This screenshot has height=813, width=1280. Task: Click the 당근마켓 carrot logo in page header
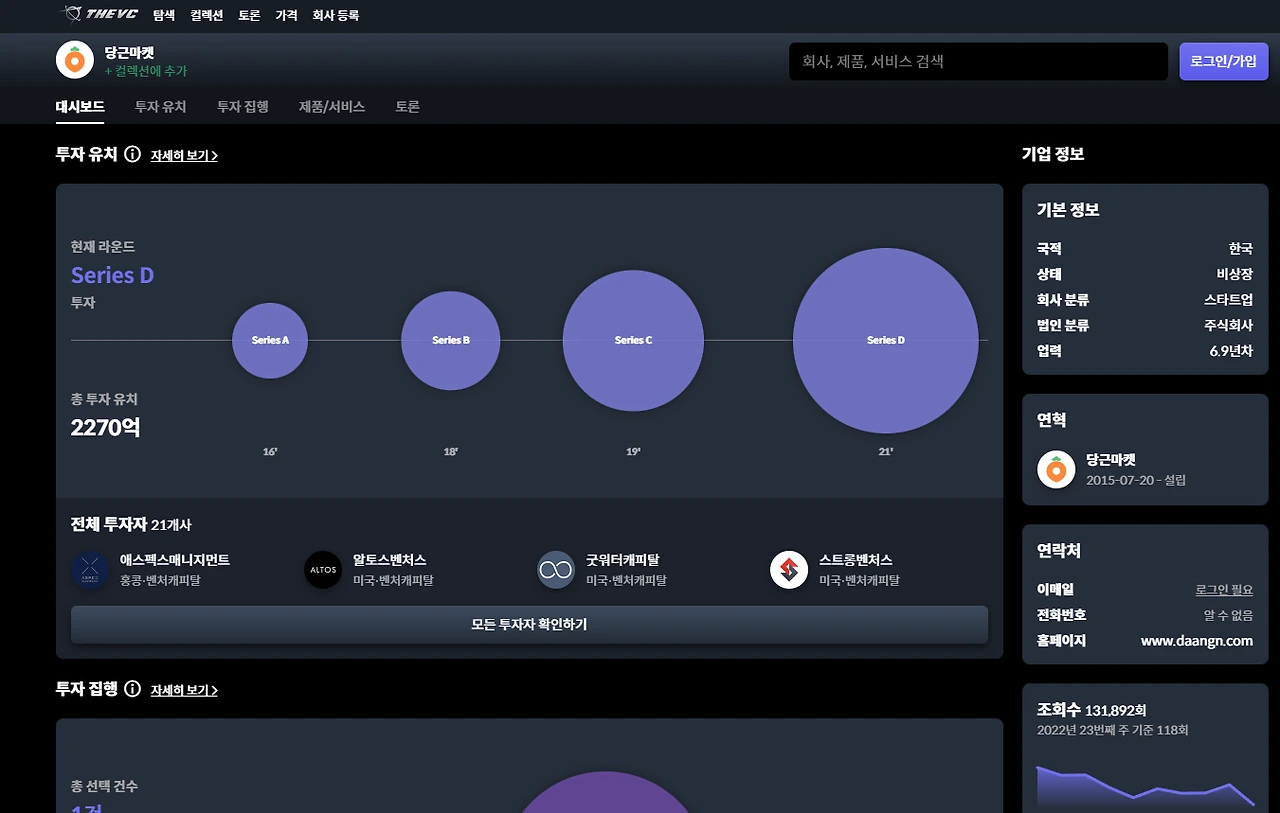point(75,60)
